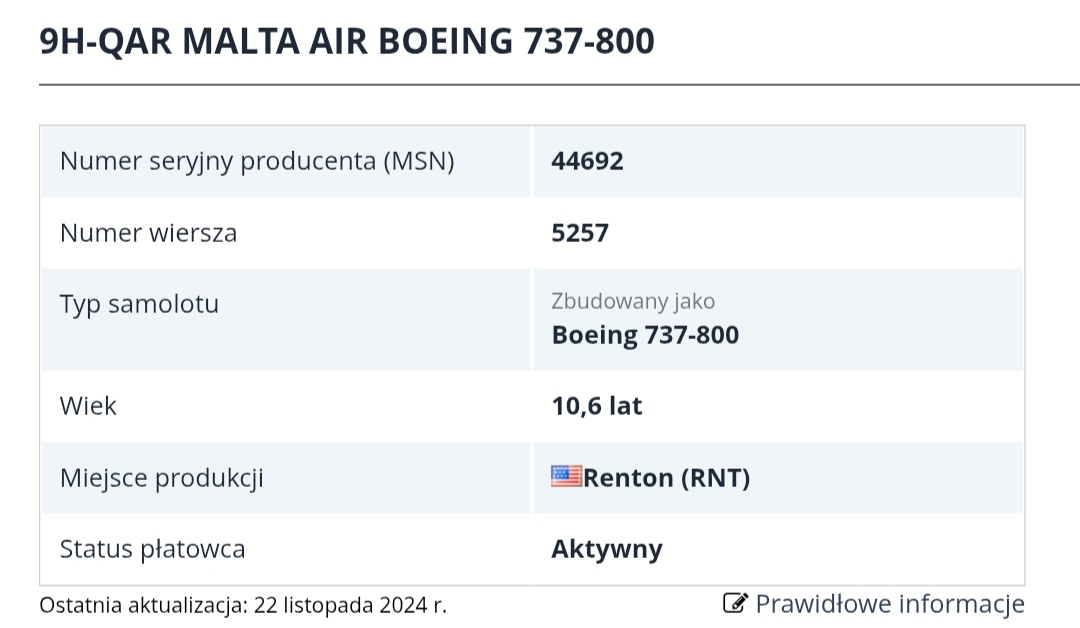Select the Numer seryjny producenta (MSN) label

click(257, 161)
